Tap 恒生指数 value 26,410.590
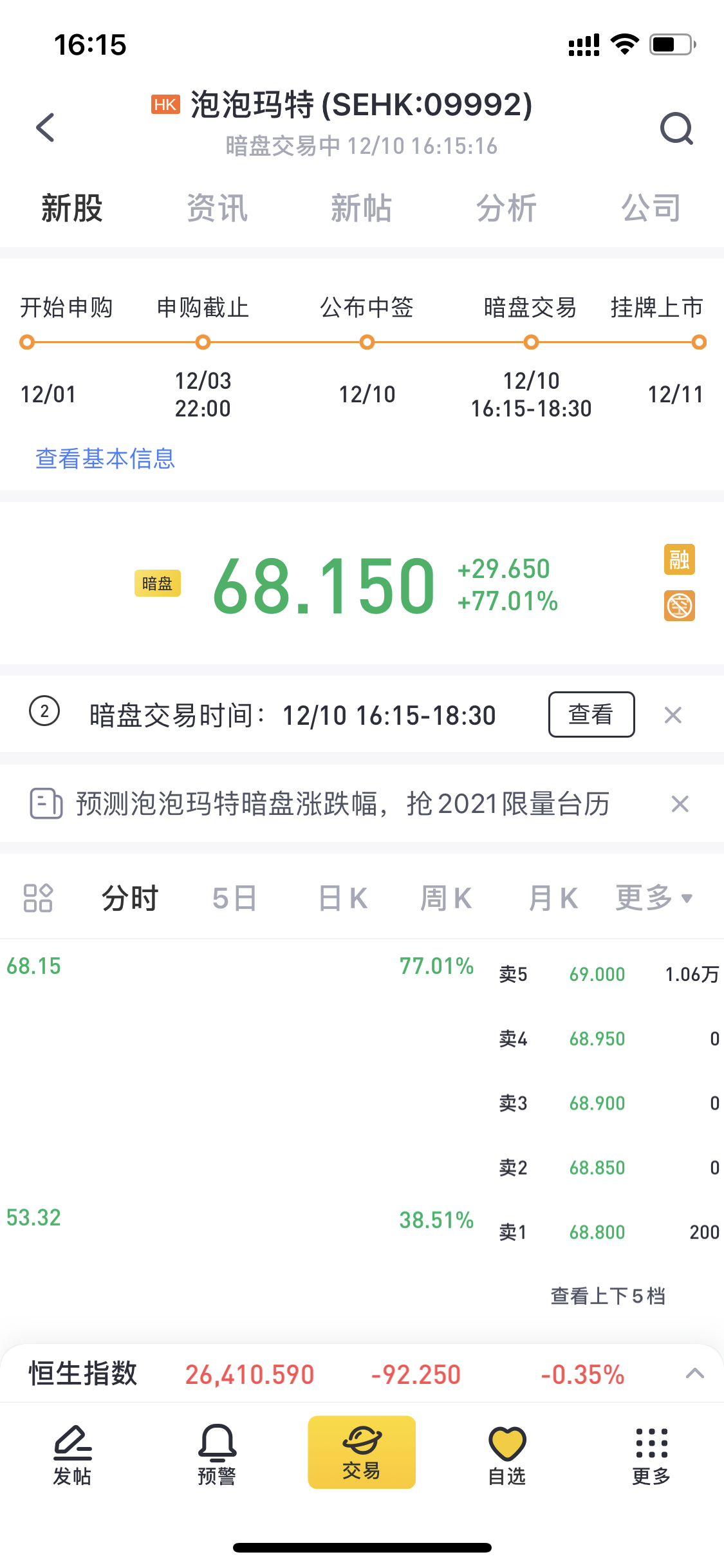Viewport: 724px width, 1568px height. click(x=250, y=1374)
